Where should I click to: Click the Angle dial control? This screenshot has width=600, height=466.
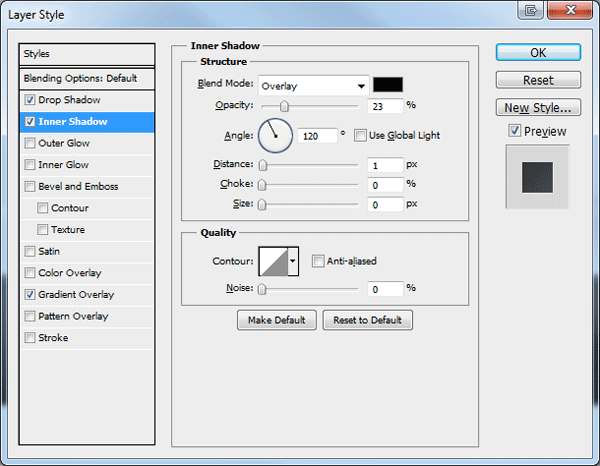tap(276, 135)
